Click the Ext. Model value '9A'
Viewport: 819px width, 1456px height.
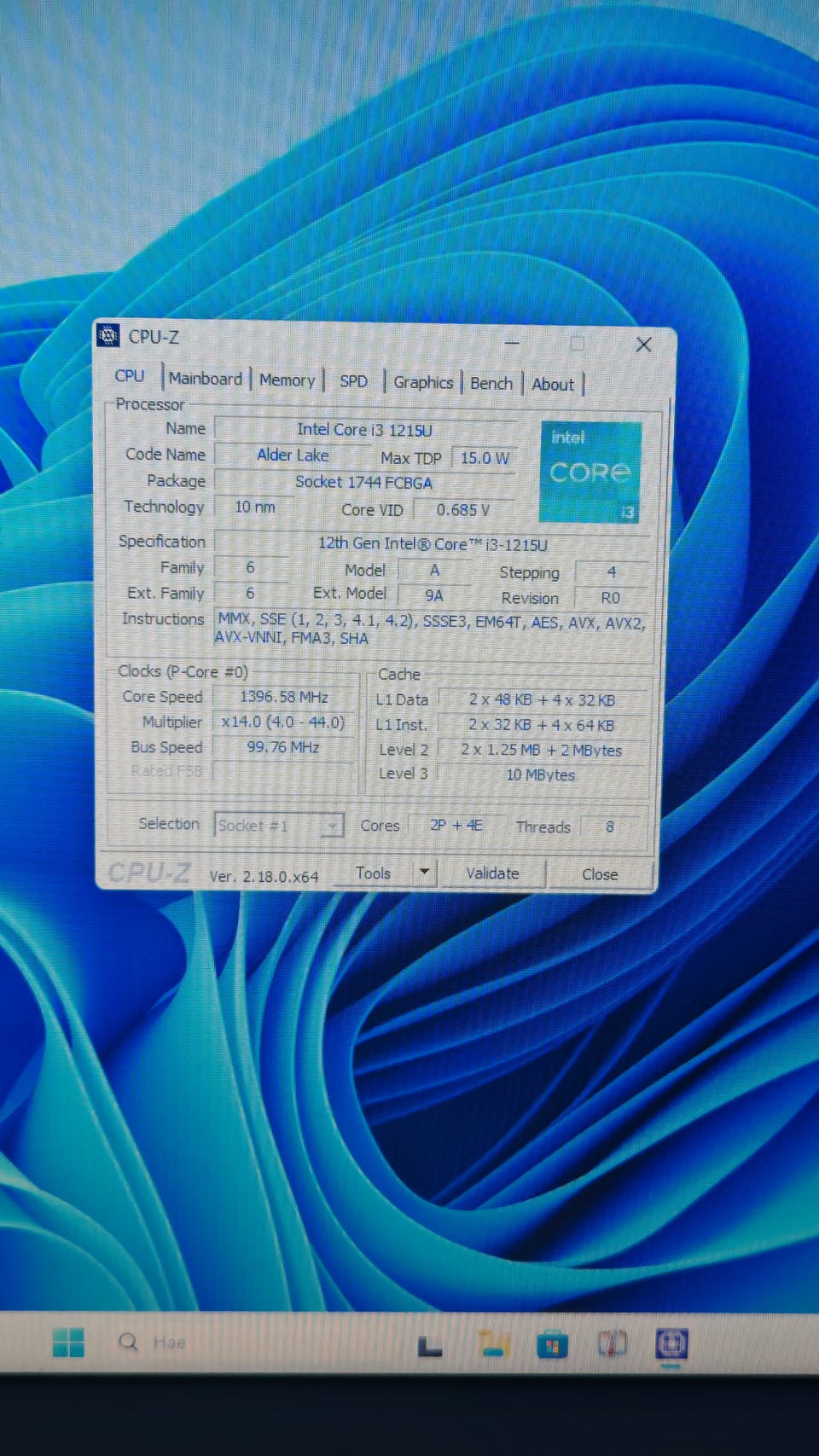pos(434,595)
